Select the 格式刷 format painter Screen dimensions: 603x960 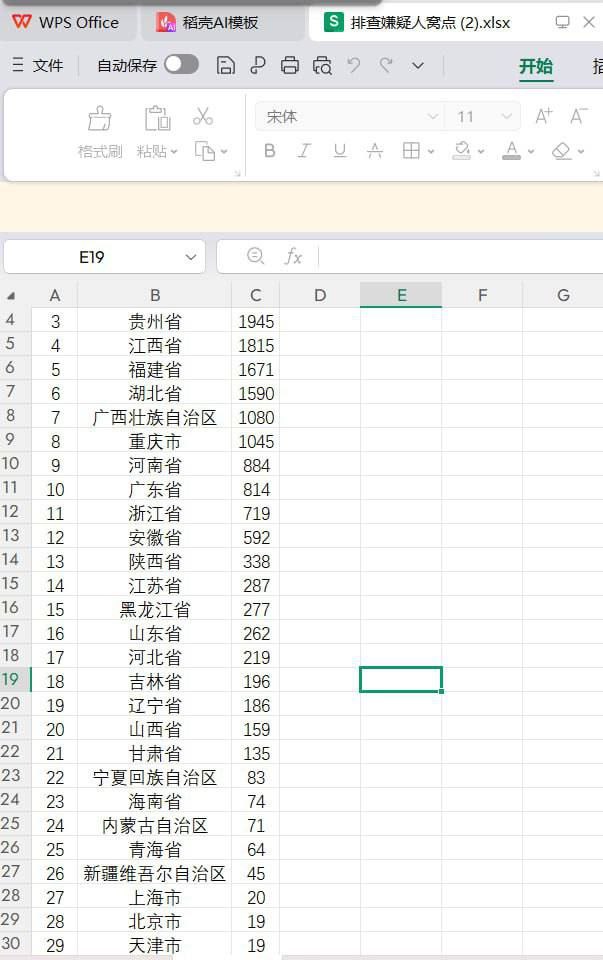pyautogui.click(x=100, y=130)
